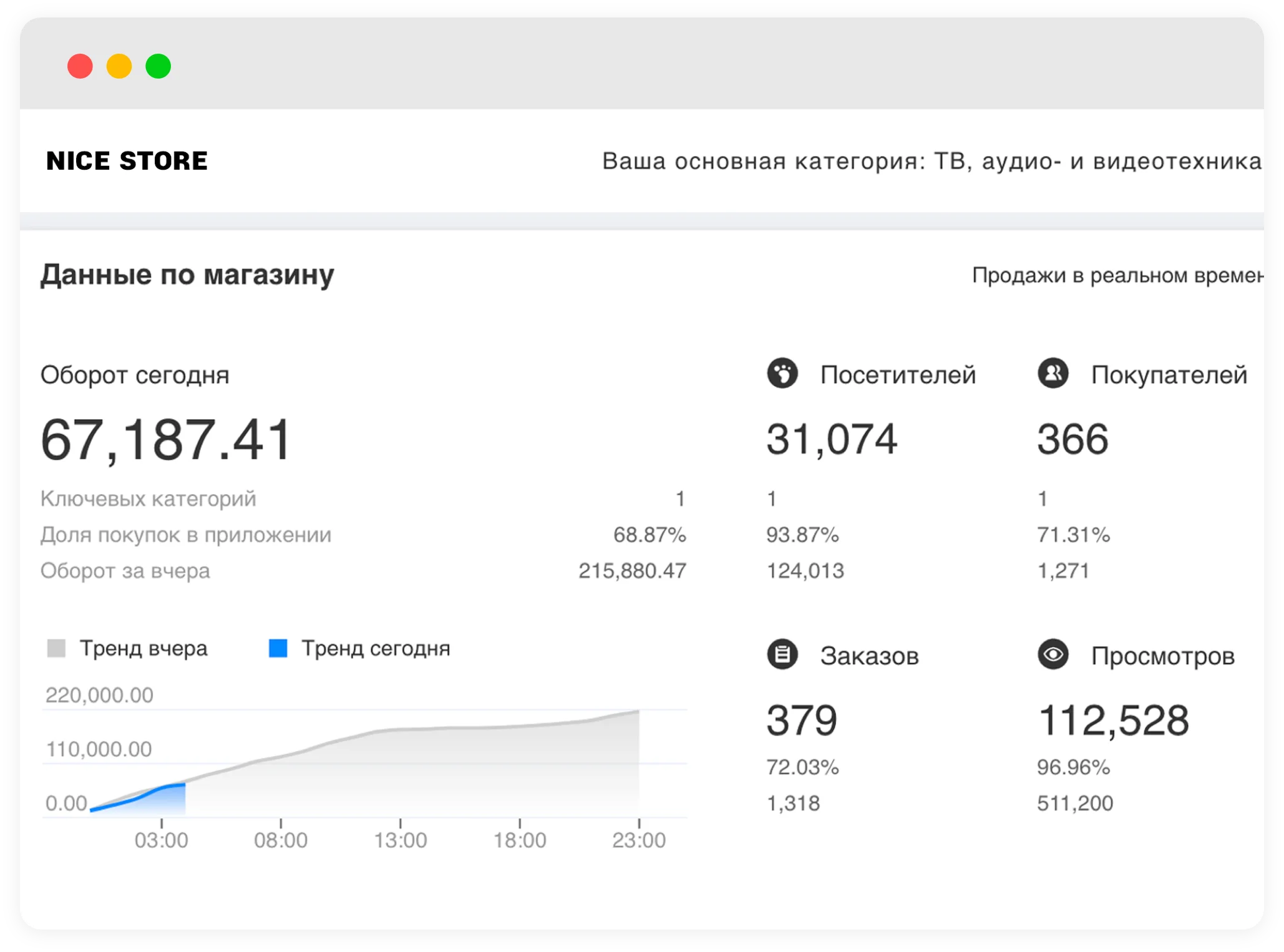Click the views count 112,528
The width and height of the screenshot is (1284, 952).
[1113, 721]
